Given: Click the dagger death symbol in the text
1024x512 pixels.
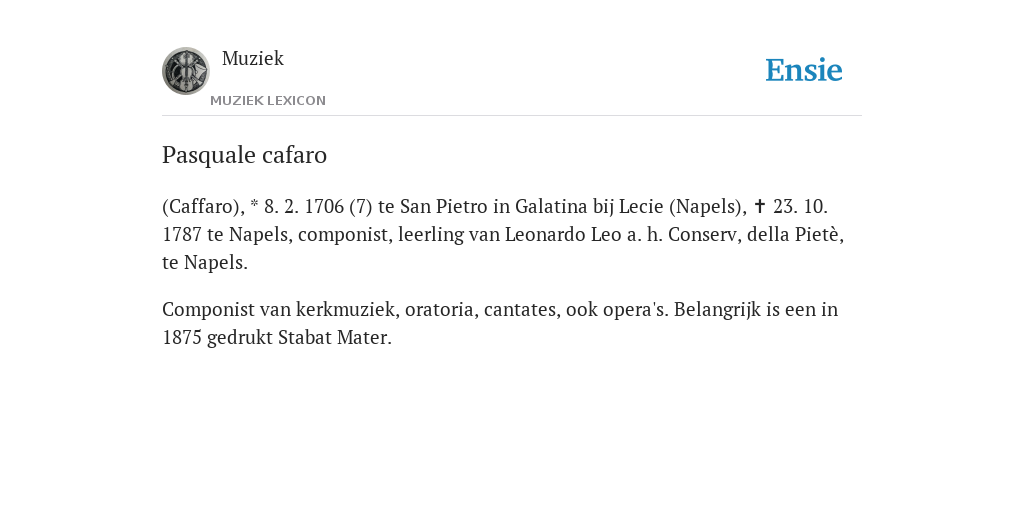Looking at the screenshot, I should coord(760,206).
